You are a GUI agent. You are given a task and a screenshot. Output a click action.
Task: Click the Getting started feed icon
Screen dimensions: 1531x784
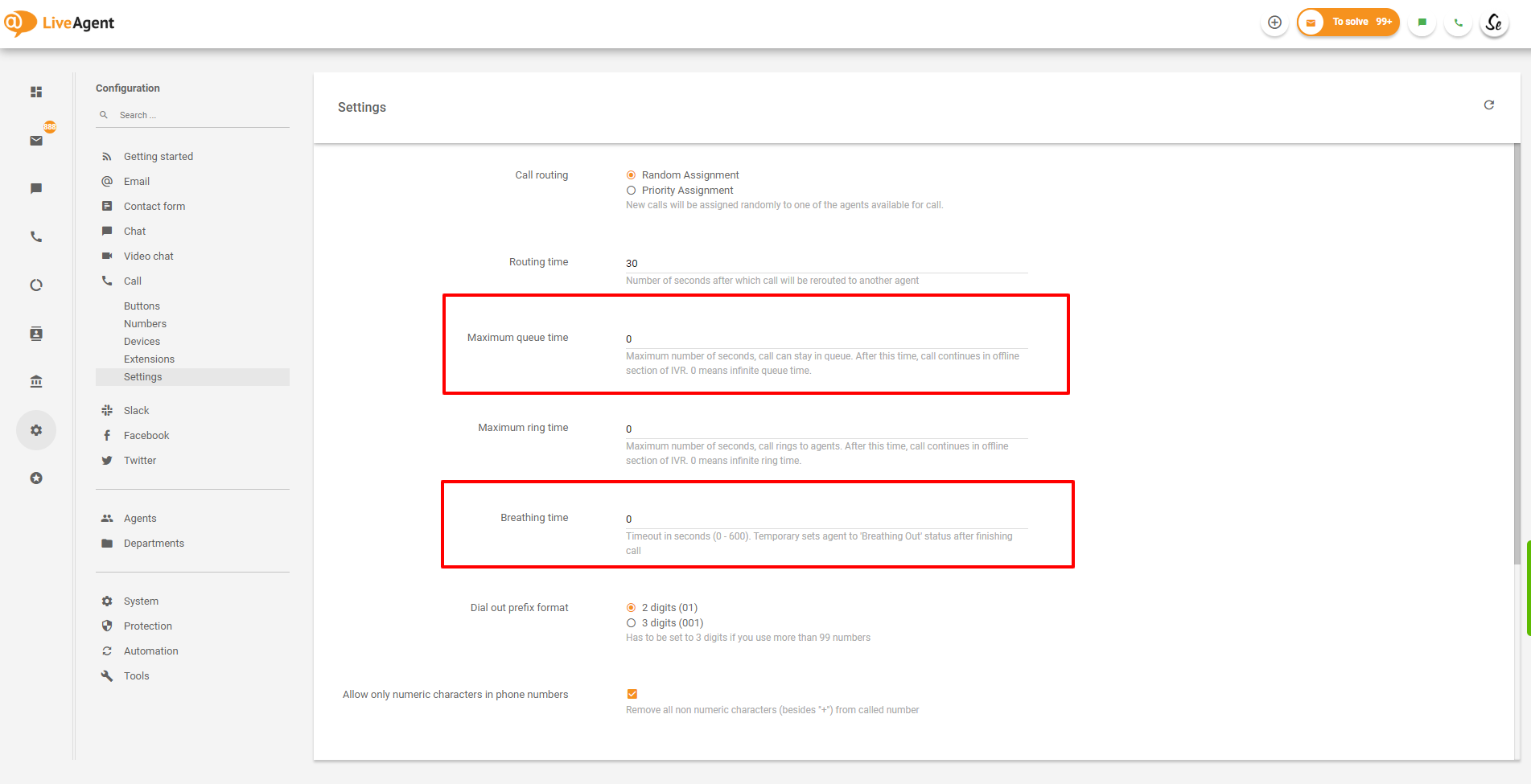107,157
